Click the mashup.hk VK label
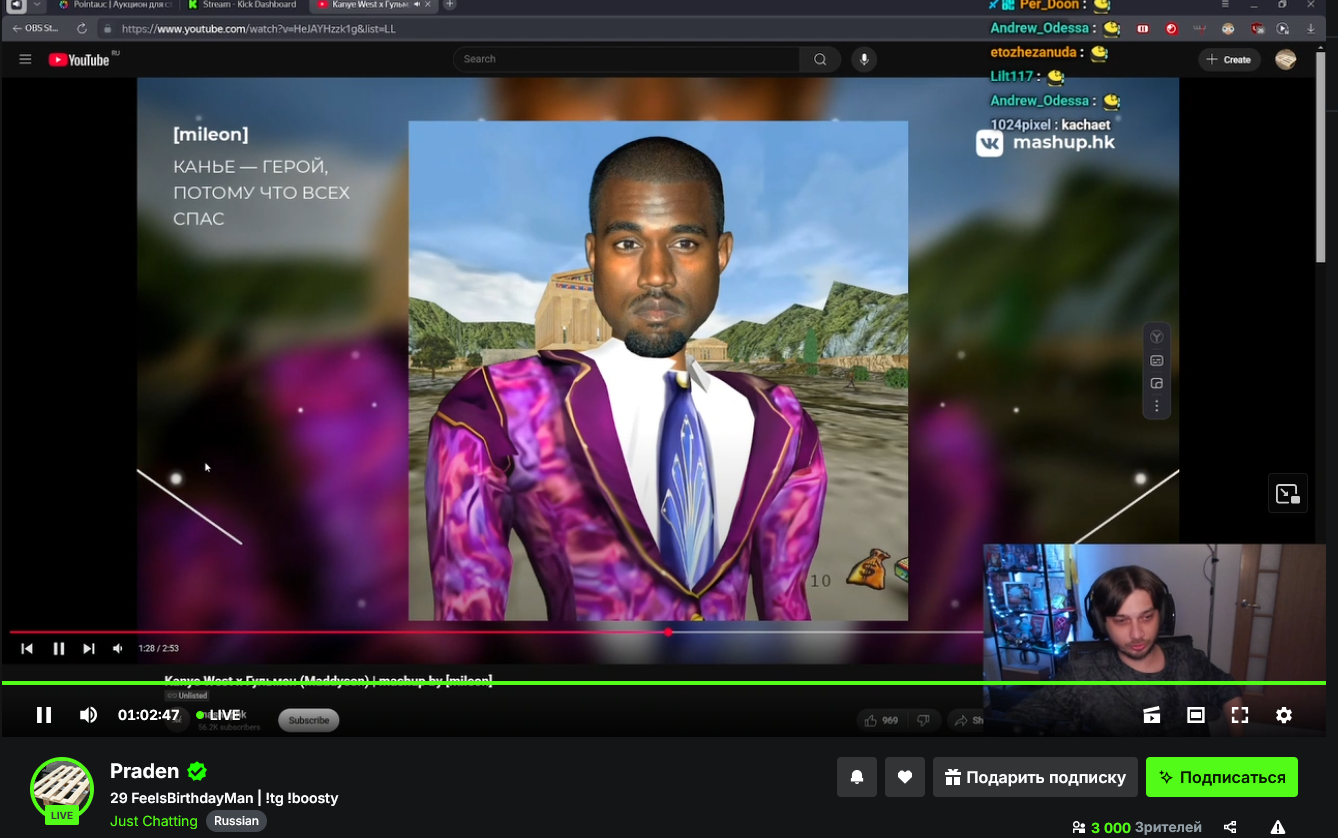Image resolution: width=1338 pixels, height=838 pixels. [x=1046, y=143]
